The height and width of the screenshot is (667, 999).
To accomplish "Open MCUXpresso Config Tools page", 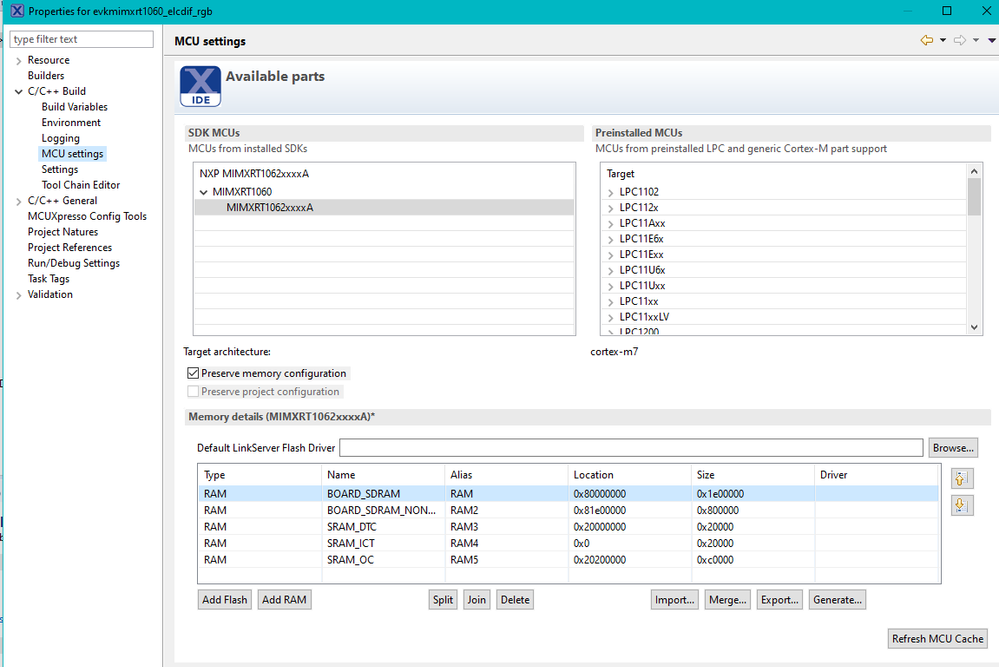I will point(87,216).
